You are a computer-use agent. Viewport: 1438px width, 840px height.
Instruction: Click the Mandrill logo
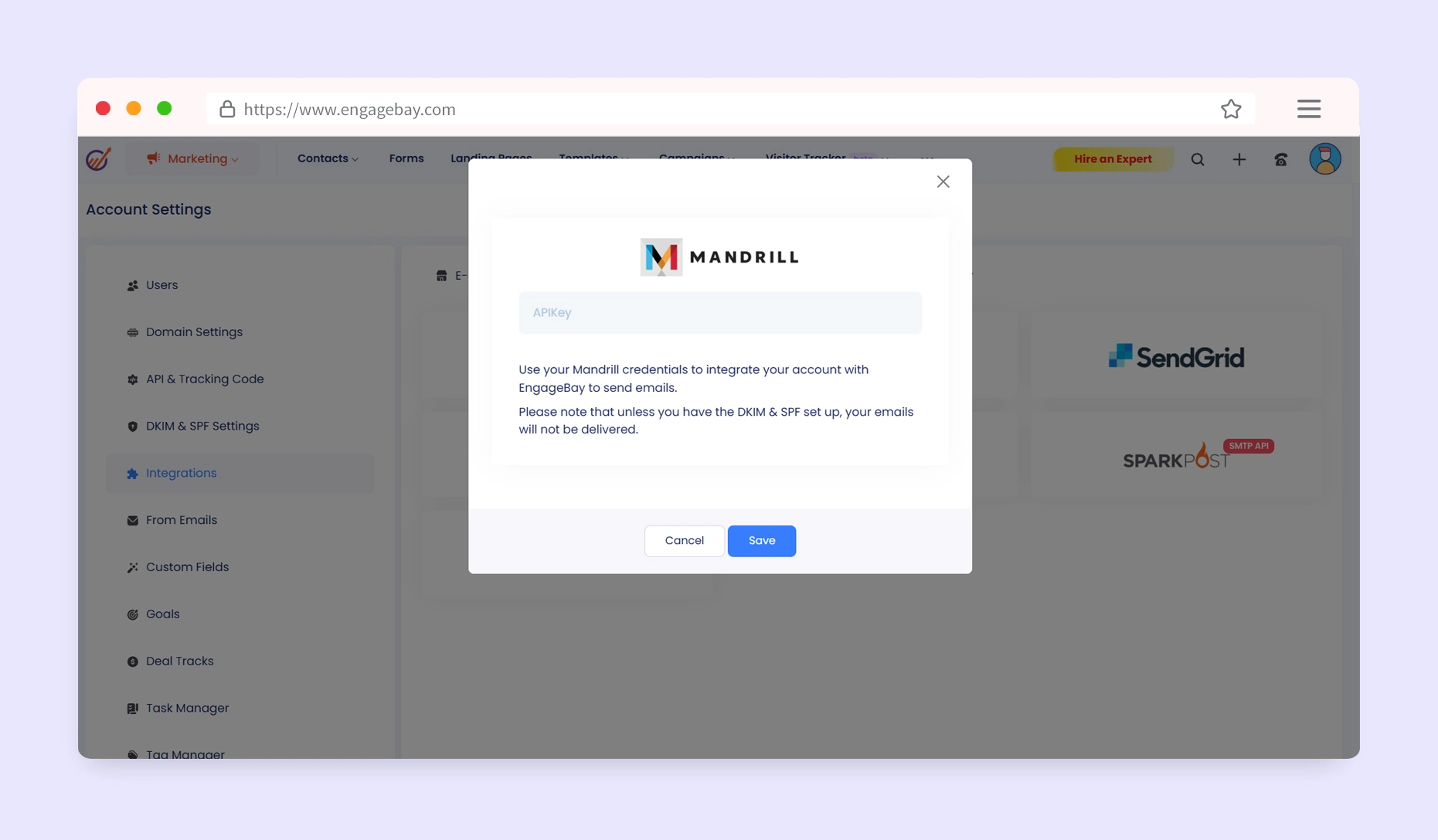719,257
